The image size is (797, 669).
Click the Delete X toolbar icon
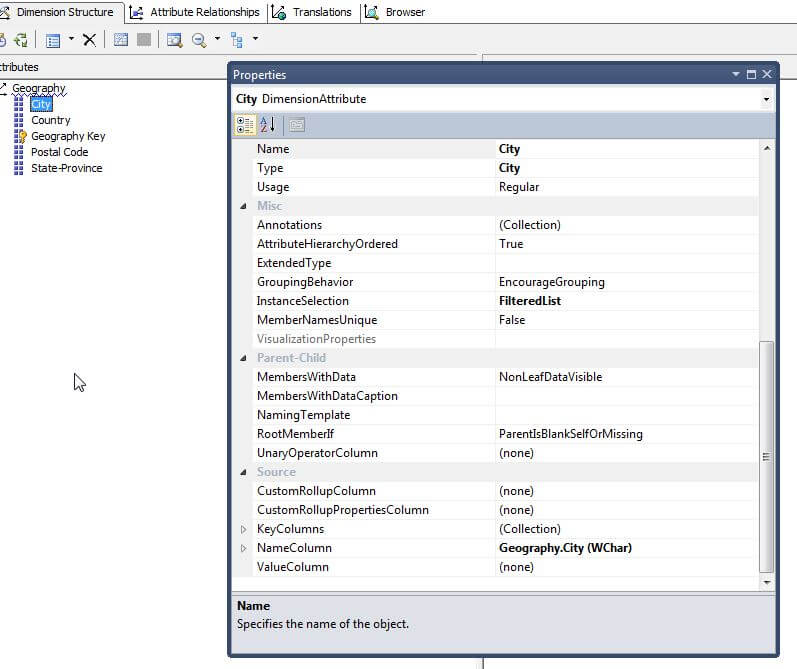click(89, 40)
